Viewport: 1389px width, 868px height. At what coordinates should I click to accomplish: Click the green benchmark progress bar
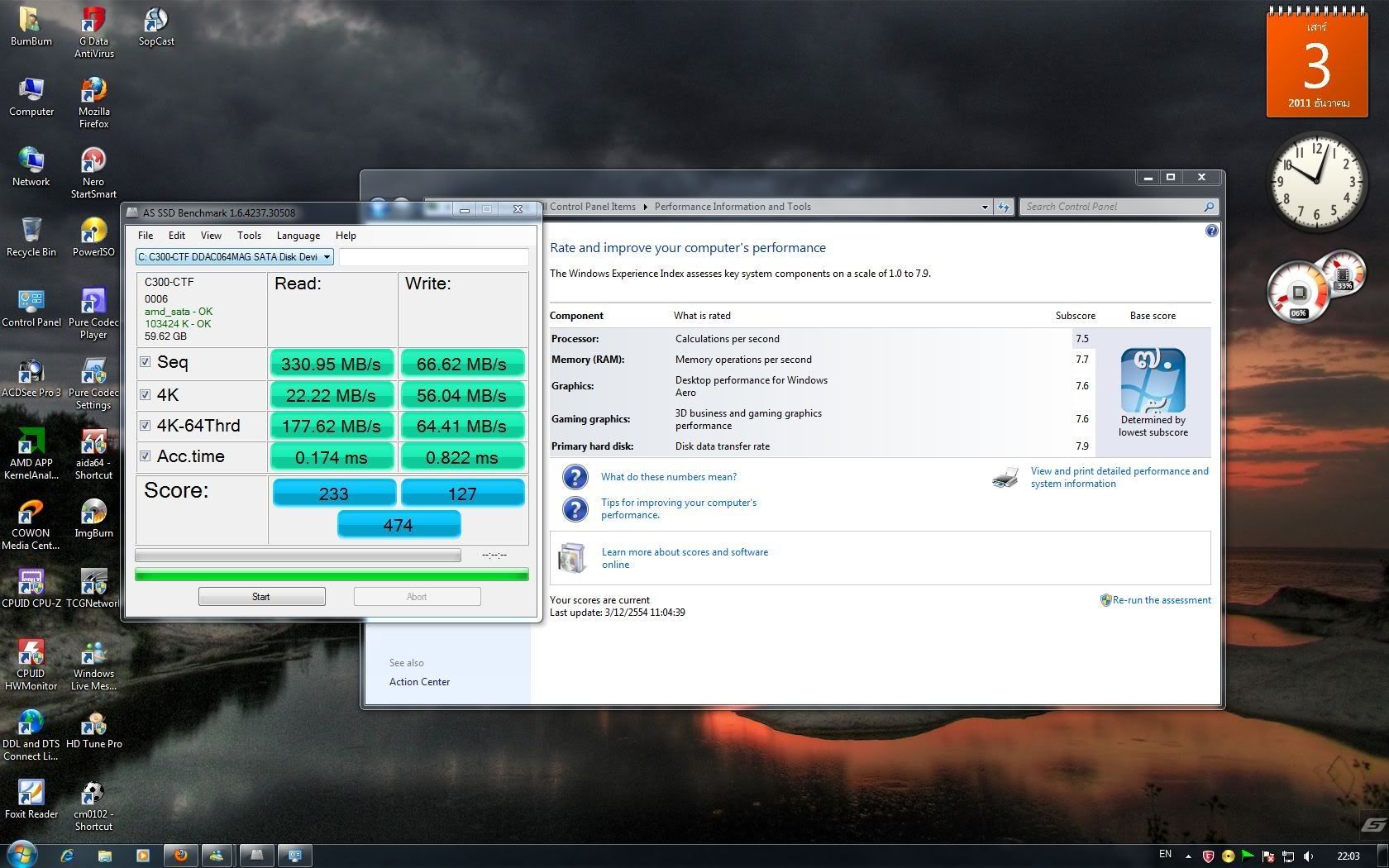tap(332, 575)
